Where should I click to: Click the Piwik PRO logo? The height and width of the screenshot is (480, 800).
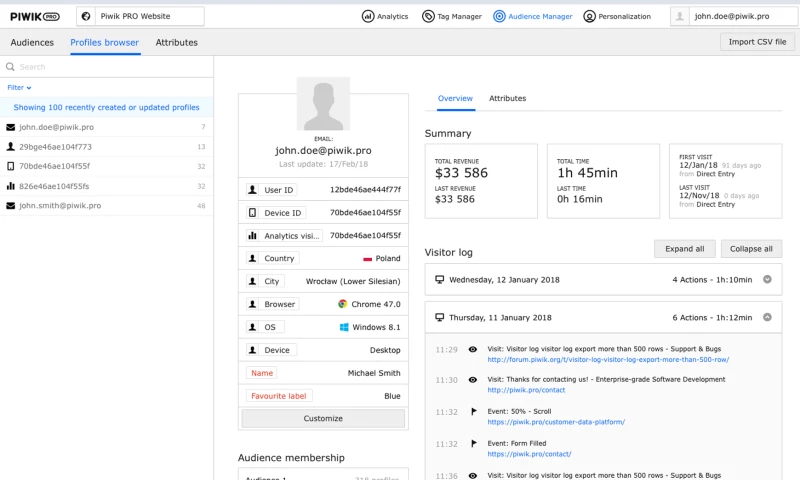pyautogui.click(x=35, y=16)
